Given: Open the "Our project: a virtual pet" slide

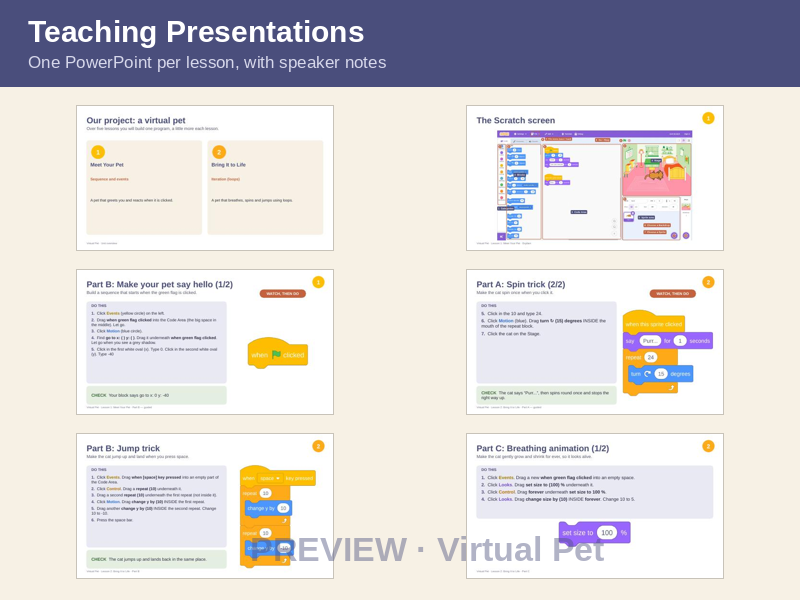Looking at the screenshot, I should pyautogui.click(x=205, y=178).
